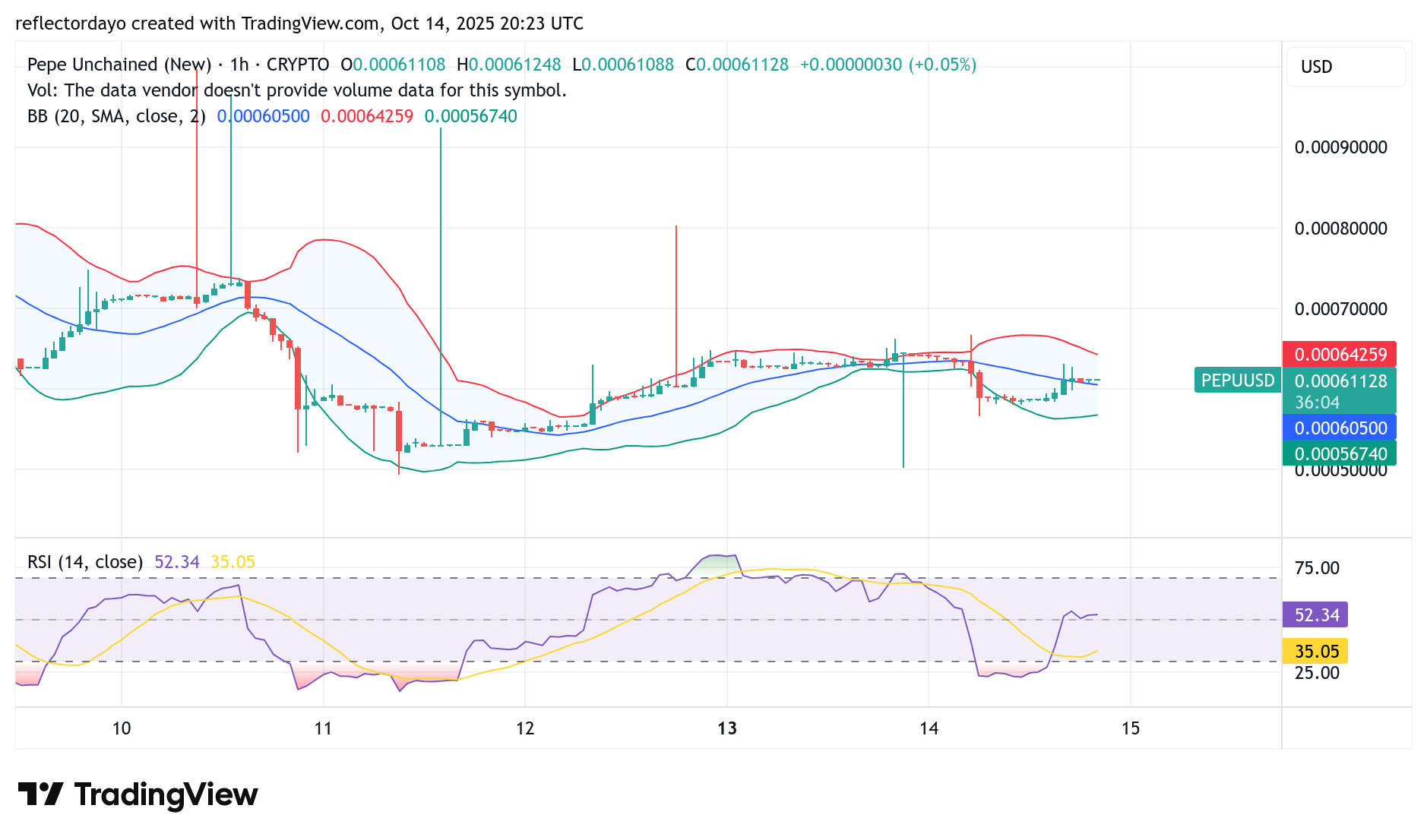Click the 0.00080000 price axis level
1427x840 pixels.
tap(1341, 229)
